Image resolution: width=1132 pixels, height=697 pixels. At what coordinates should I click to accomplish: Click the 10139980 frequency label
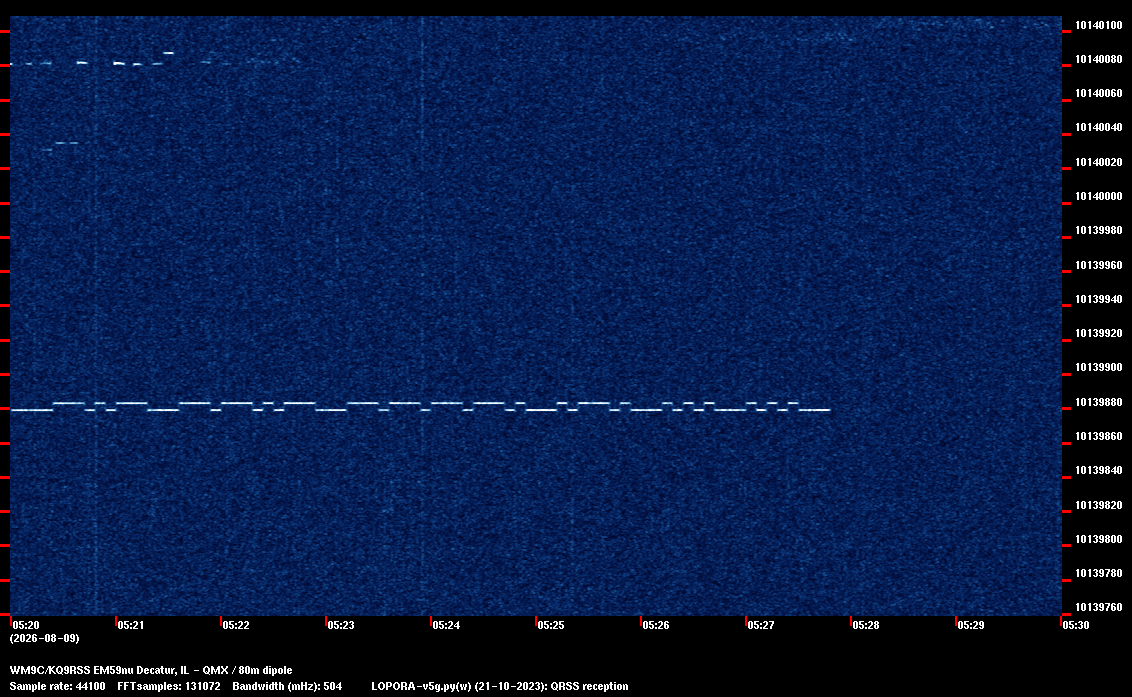[x=1099, y=230]
